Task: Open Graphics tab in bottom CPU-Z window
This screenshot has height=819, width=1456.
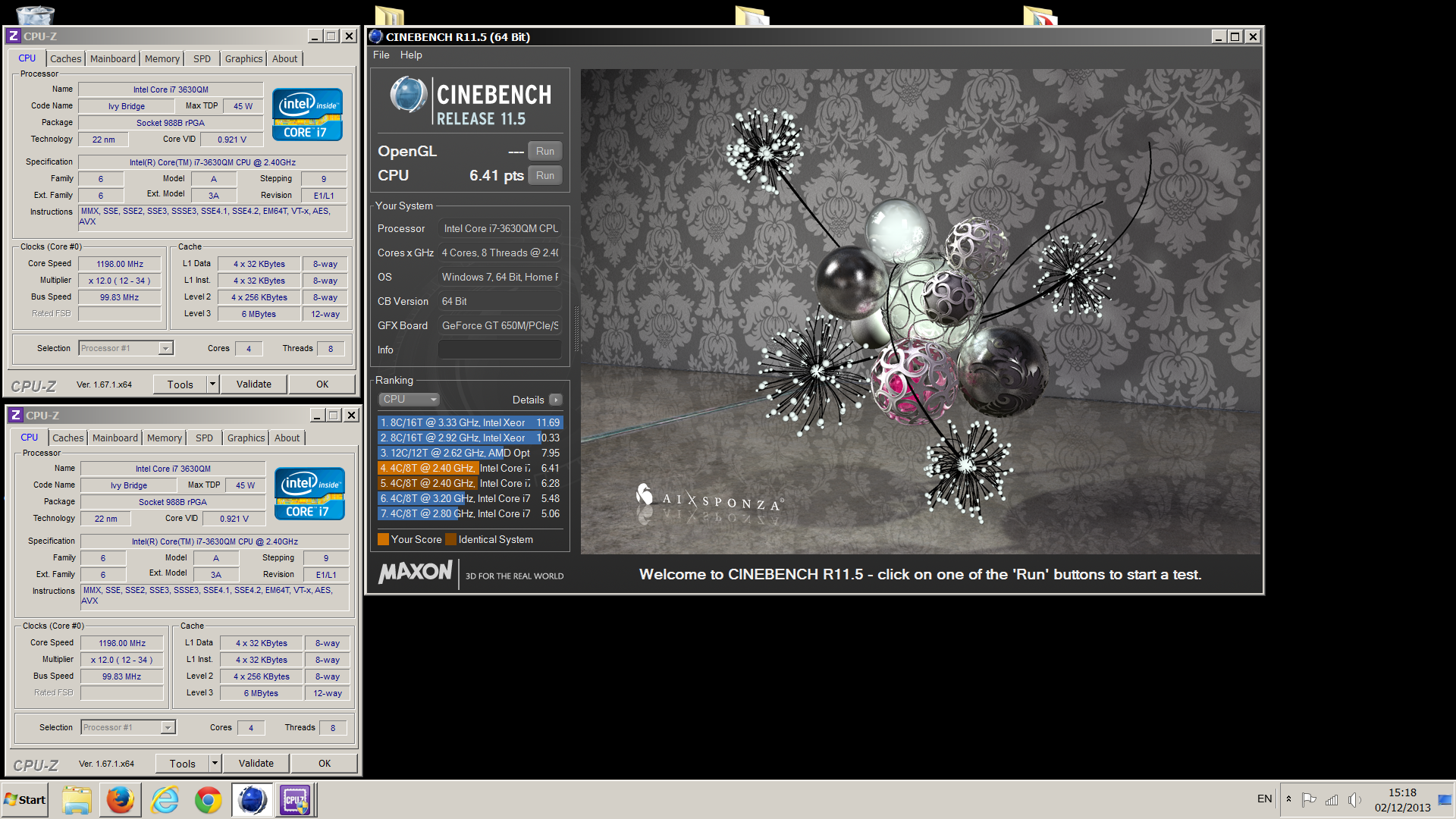Action: 246,438
